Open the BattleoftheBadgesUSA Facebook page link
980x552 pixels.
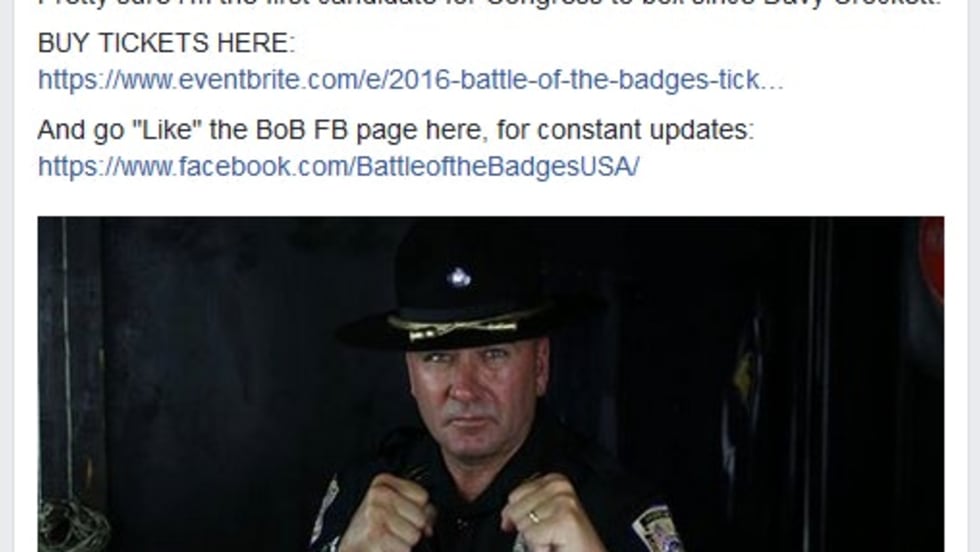[x=338, y=167]
